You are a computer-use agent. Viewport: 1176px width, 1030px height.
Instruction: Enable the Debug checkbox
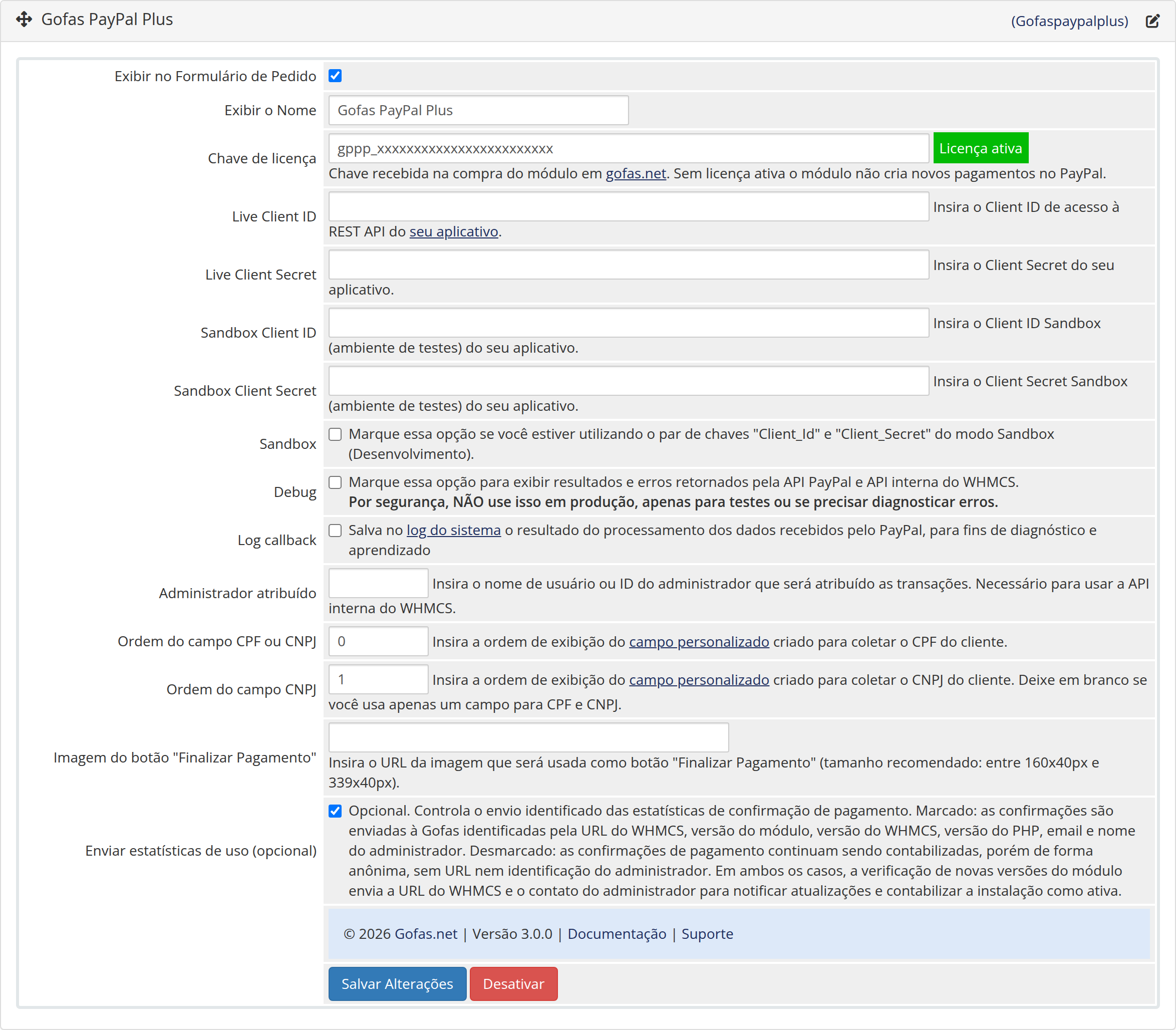point(335,482)
